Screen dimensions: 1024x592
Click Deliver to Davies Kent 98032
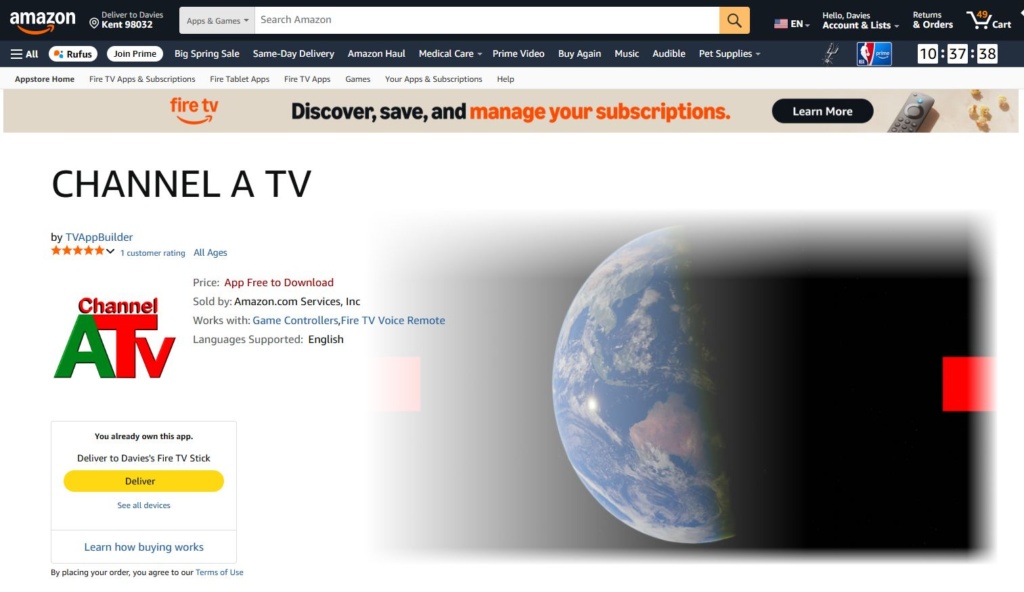pos(127,20)
